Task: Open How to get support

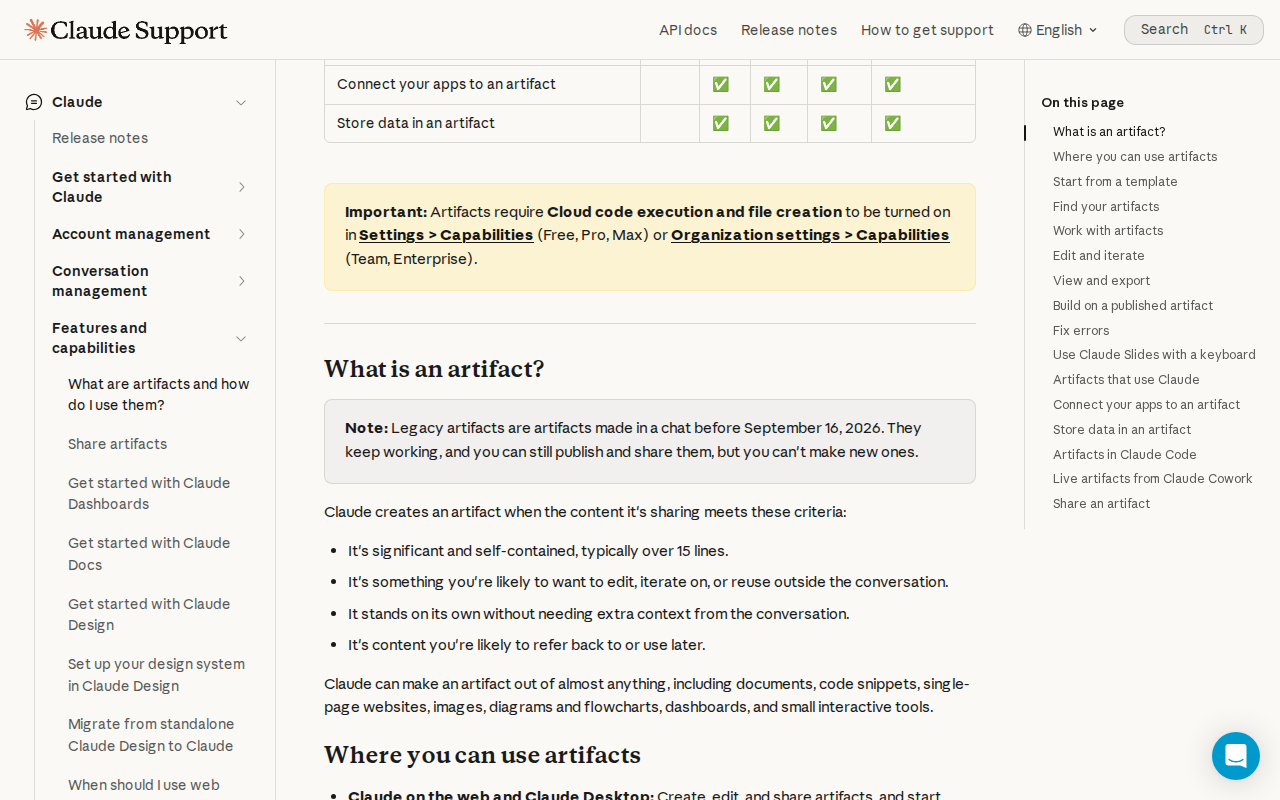Action: (x=927, y=30)
